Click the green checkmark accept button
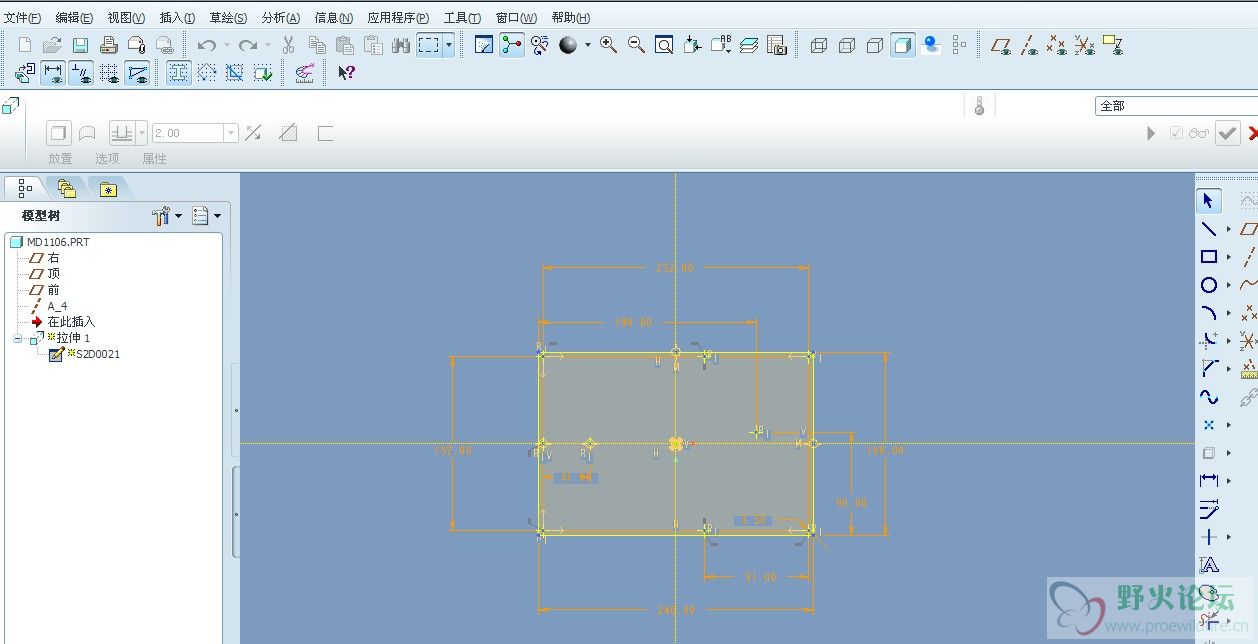This screenshot has width=1258, height=644. pos(1227,133)
